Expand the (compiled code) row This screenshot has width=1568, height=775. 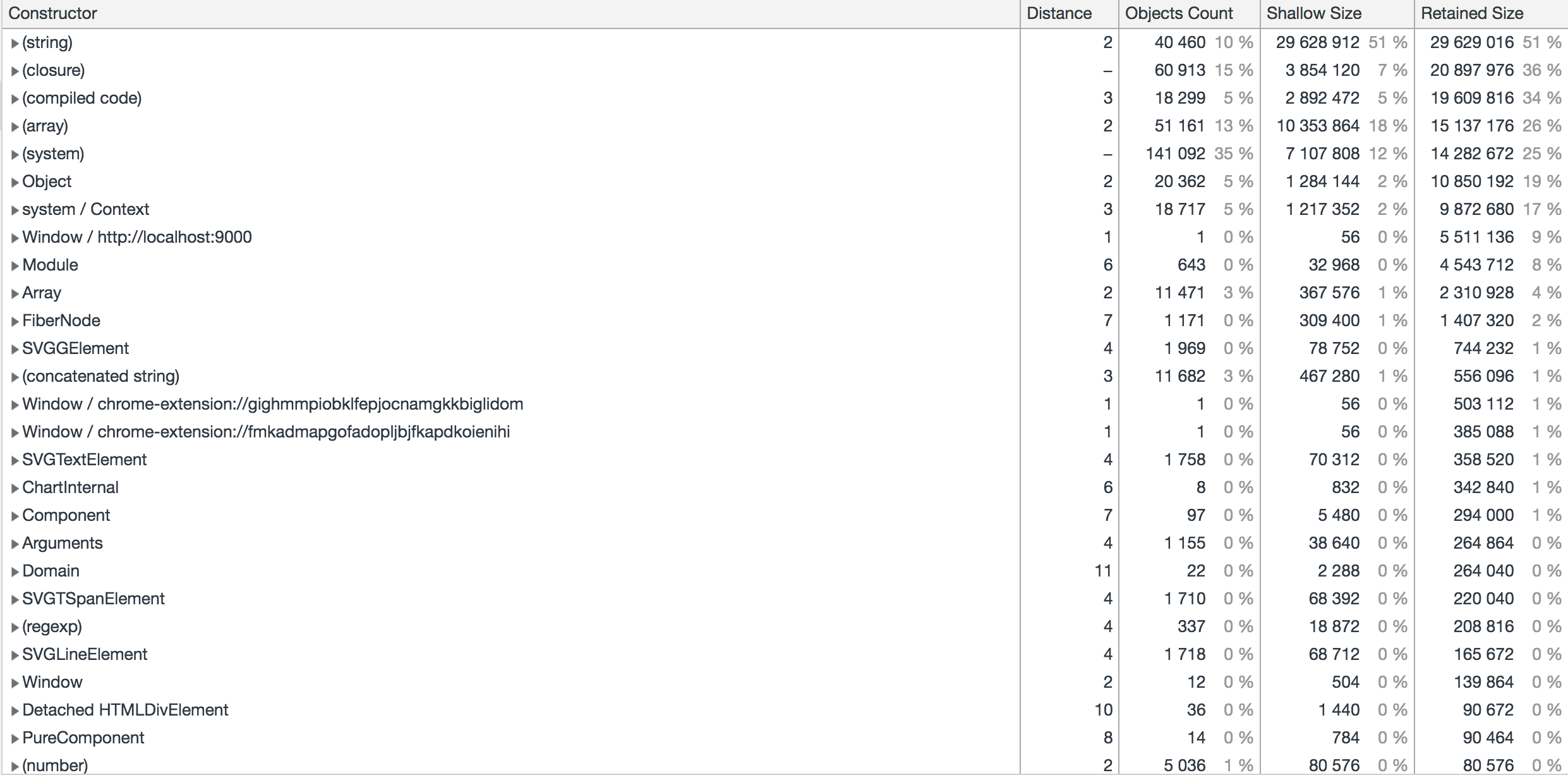pos(15,97)
